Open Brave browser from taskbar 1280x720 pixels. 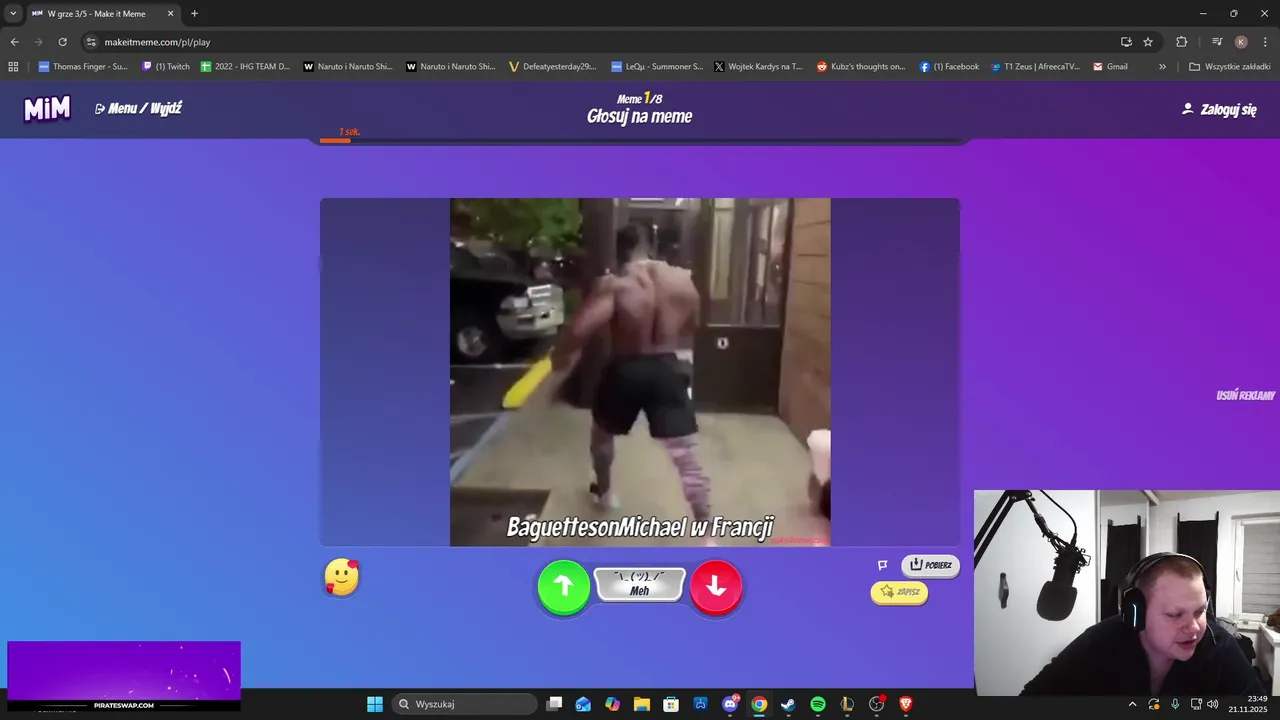pos(906,704)
